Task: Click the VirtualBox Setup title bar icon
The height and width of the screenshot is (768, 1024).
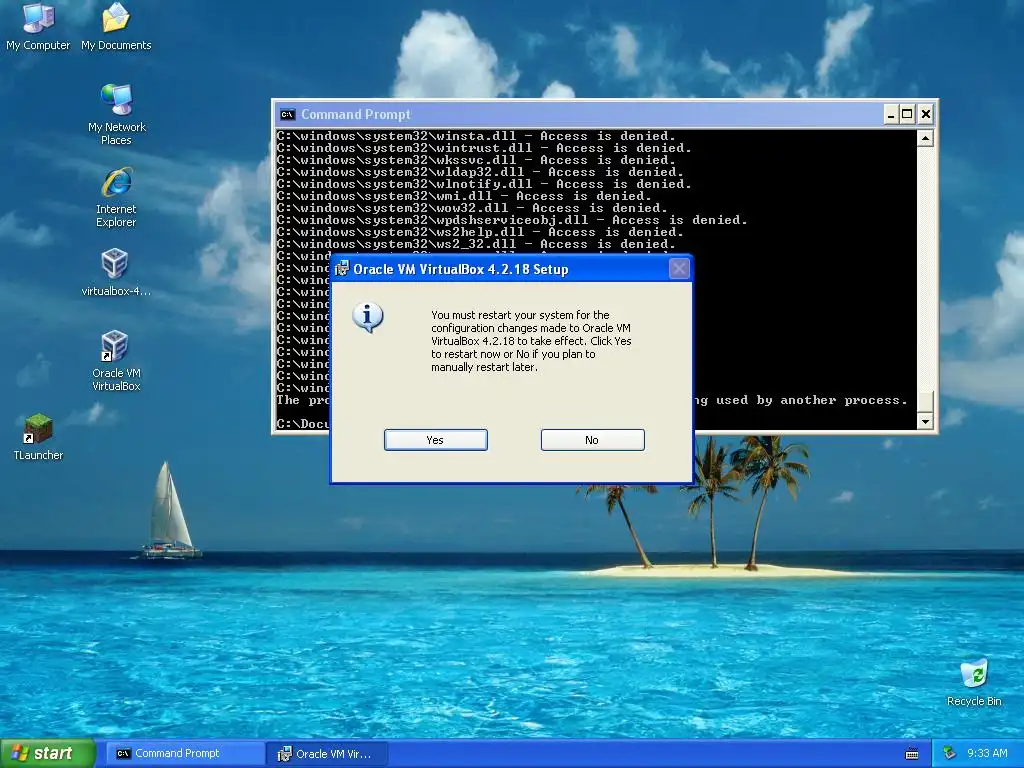Action: pyautogui.click(x=341, y=269)
